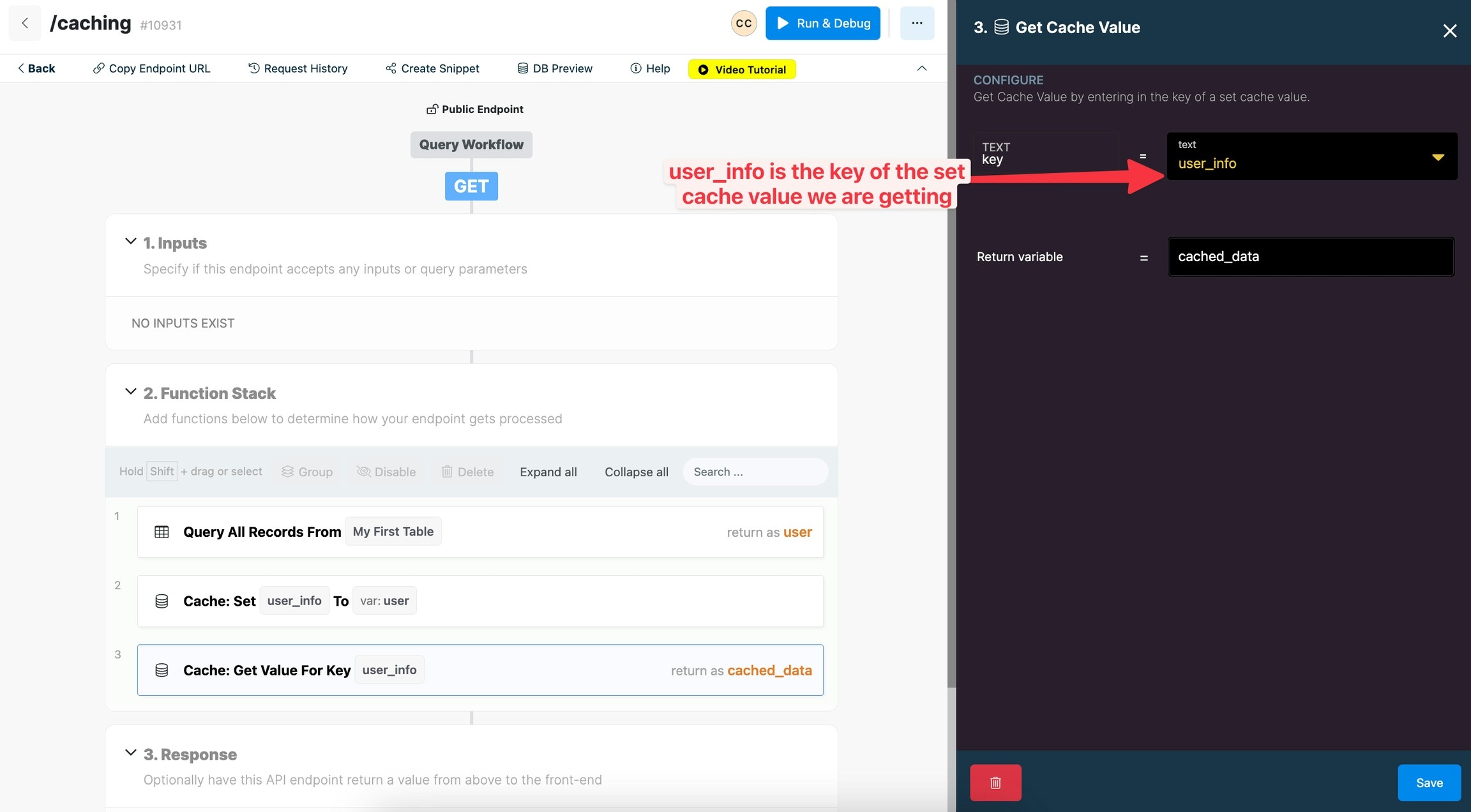
Task: Click the red trash delete icon
Action: coord(995,782)
